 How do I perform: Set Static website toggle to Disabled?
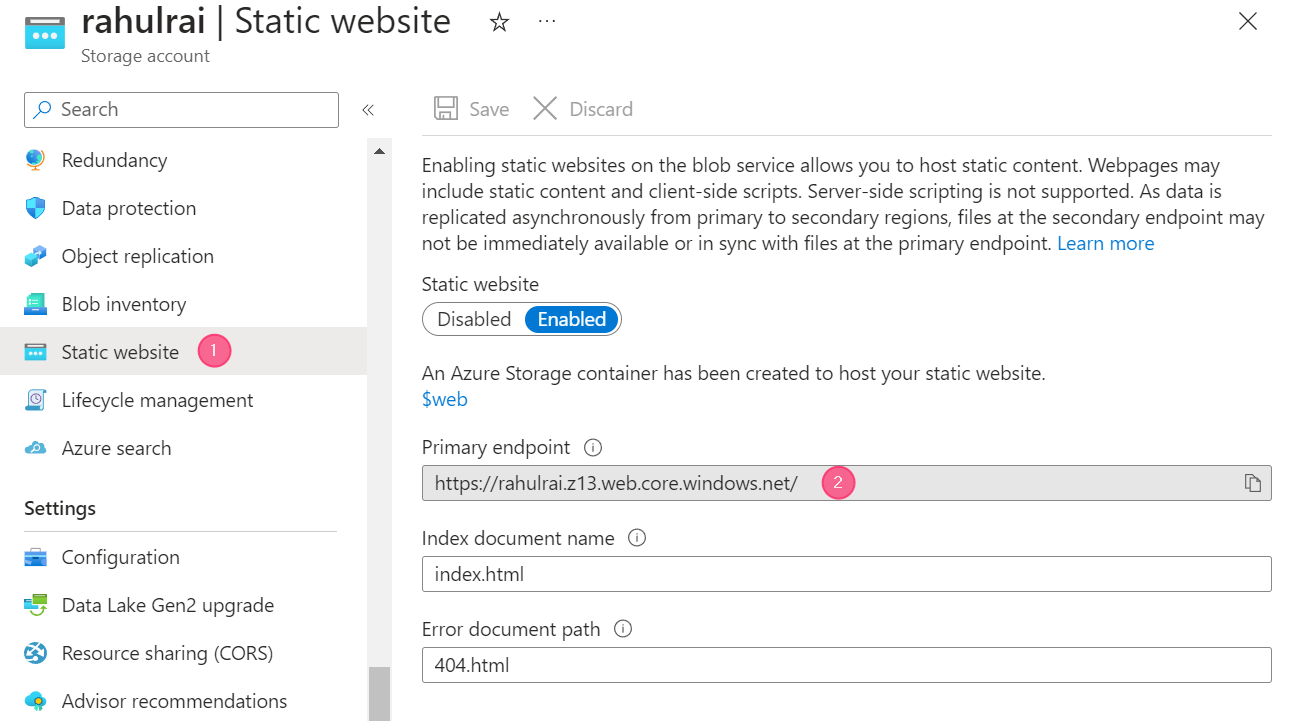click(474, 319)
